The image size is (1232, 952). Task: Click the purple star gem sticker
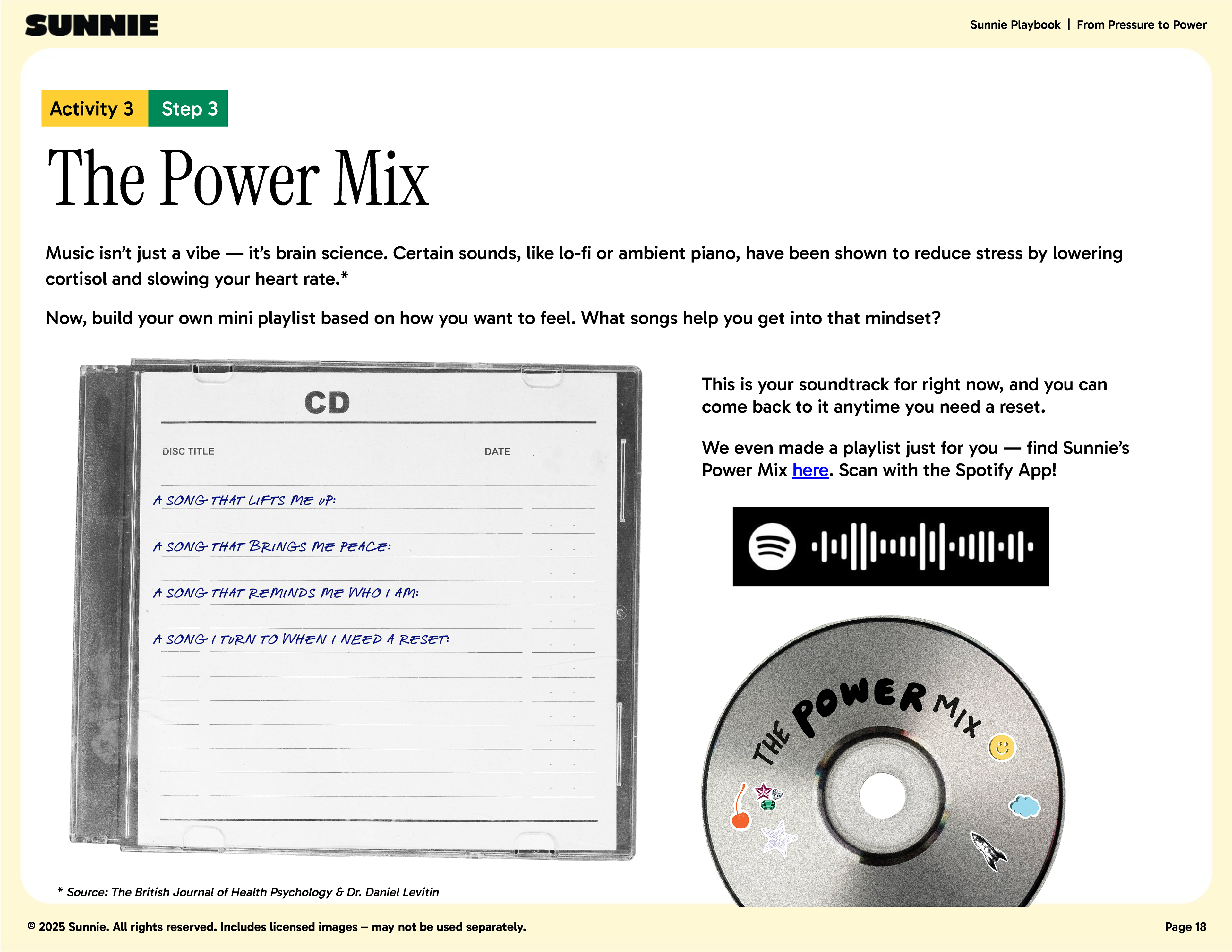pyautogui.click(x=763, y=791)
